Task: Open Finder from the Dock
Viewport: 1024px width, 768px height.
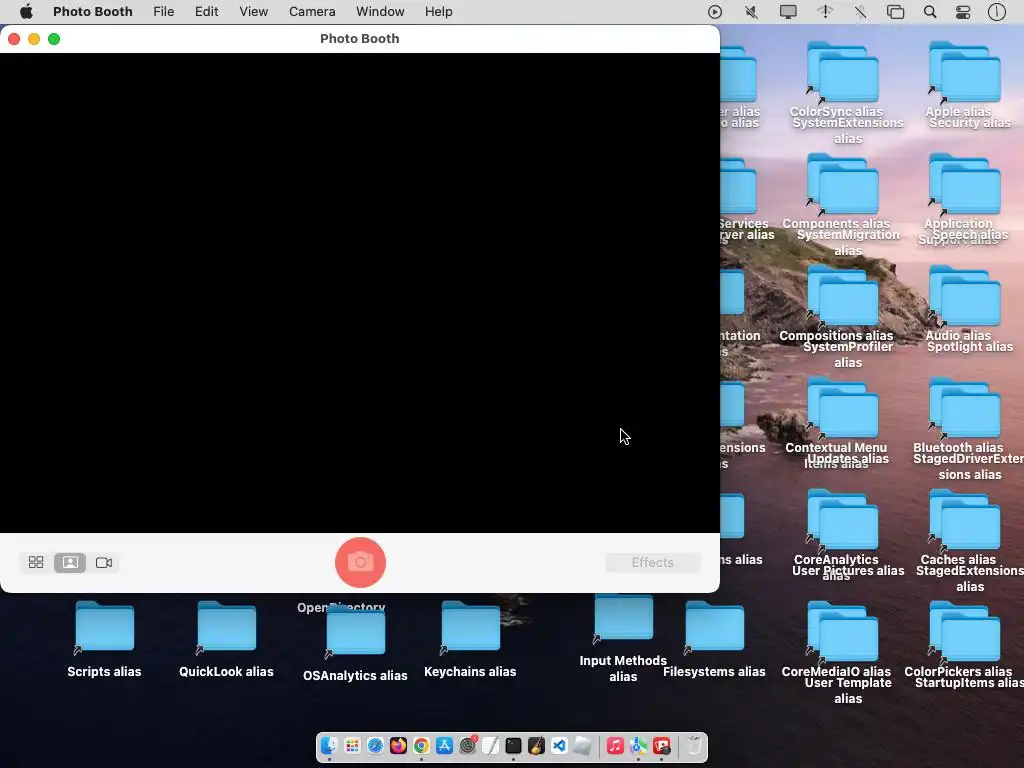Action: (329, 745)
